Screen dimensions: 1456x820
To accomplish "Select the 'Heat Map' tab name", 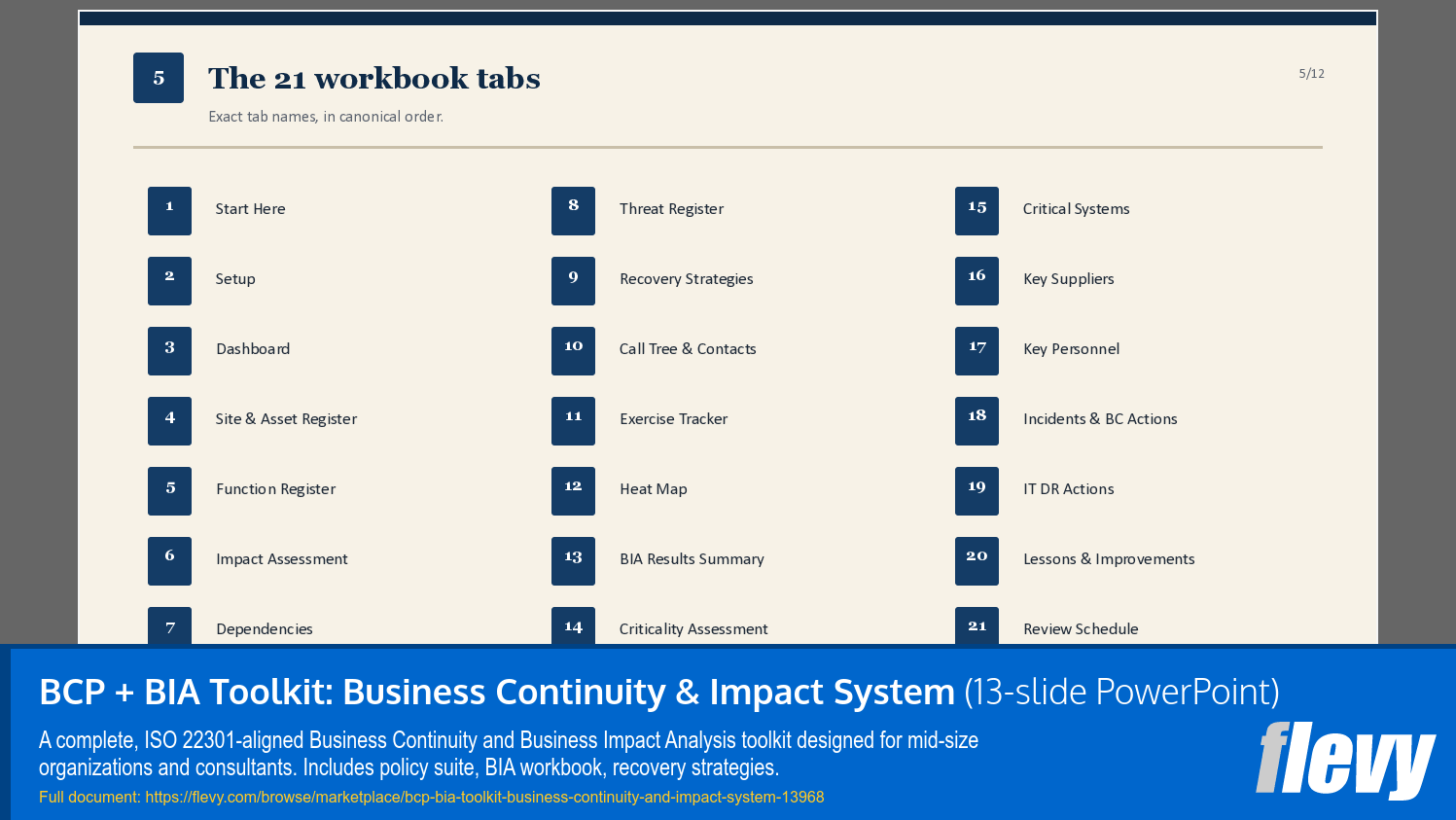I will pos(654,489).
